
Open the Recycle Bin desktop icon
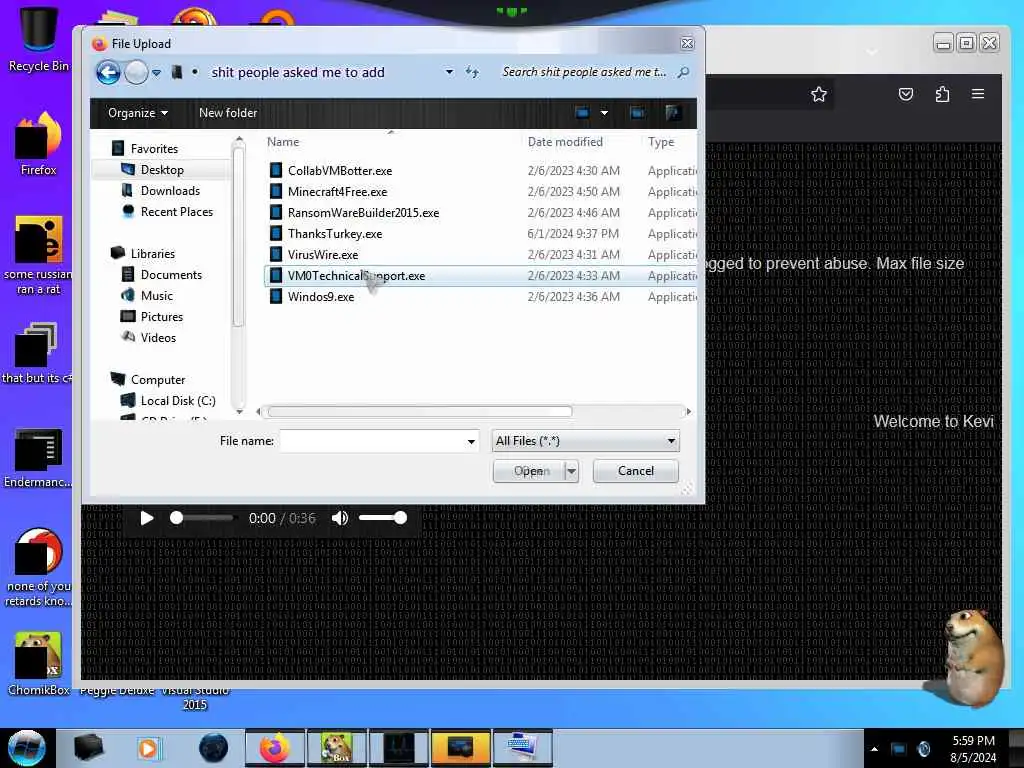[38, 38]
